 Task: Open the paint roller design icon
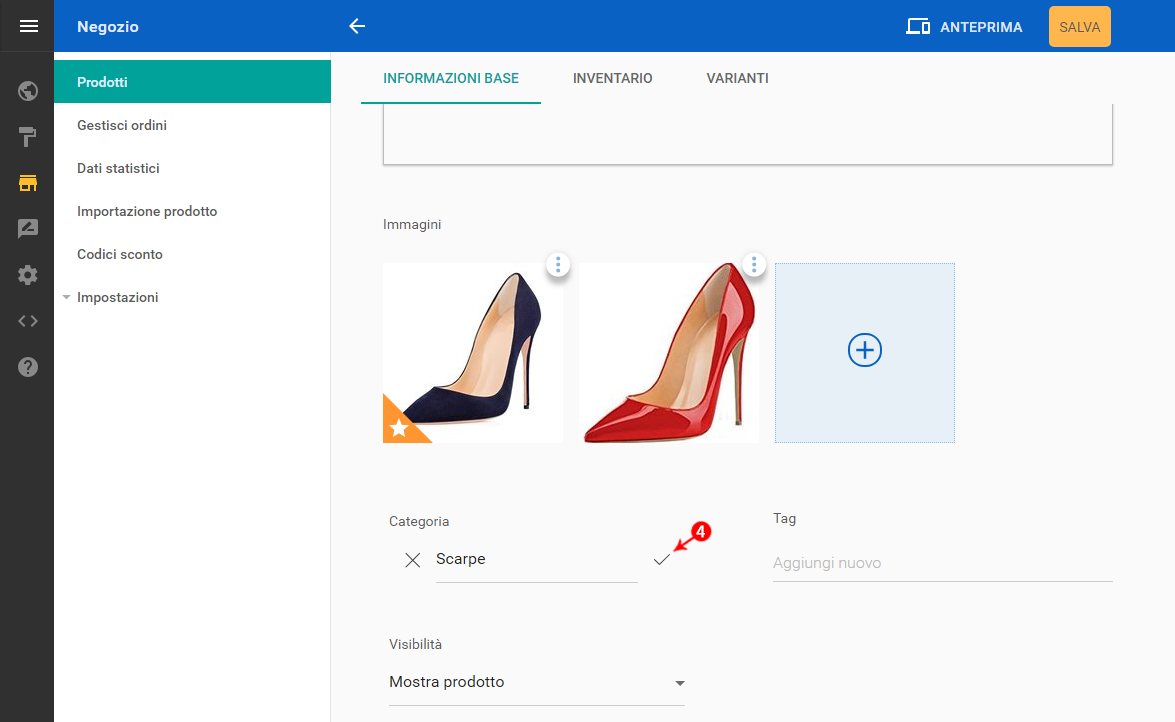[x=28, y=137]
